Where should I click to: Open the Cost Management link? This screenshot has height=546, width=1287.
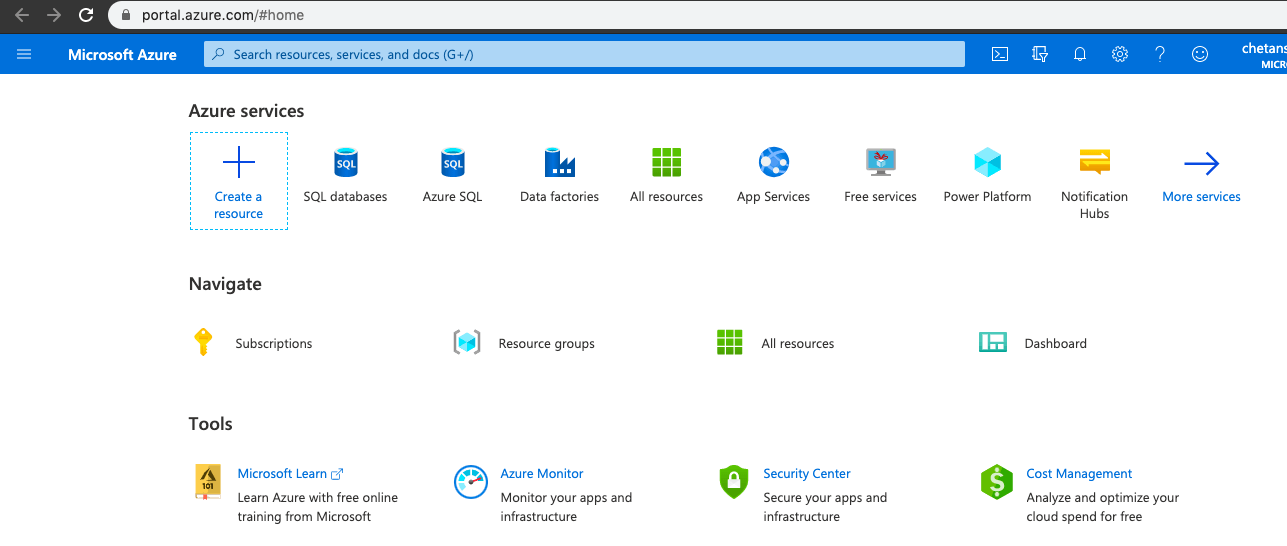(1079, 473)
